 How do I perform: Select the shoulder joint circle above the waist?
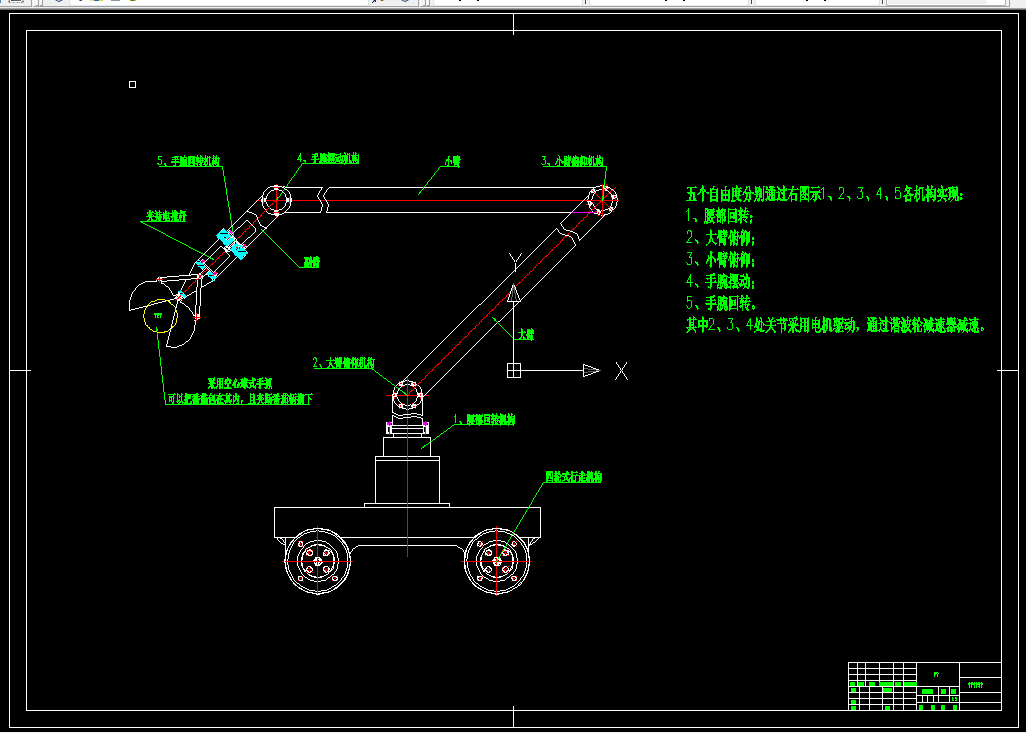coord(409,395)
